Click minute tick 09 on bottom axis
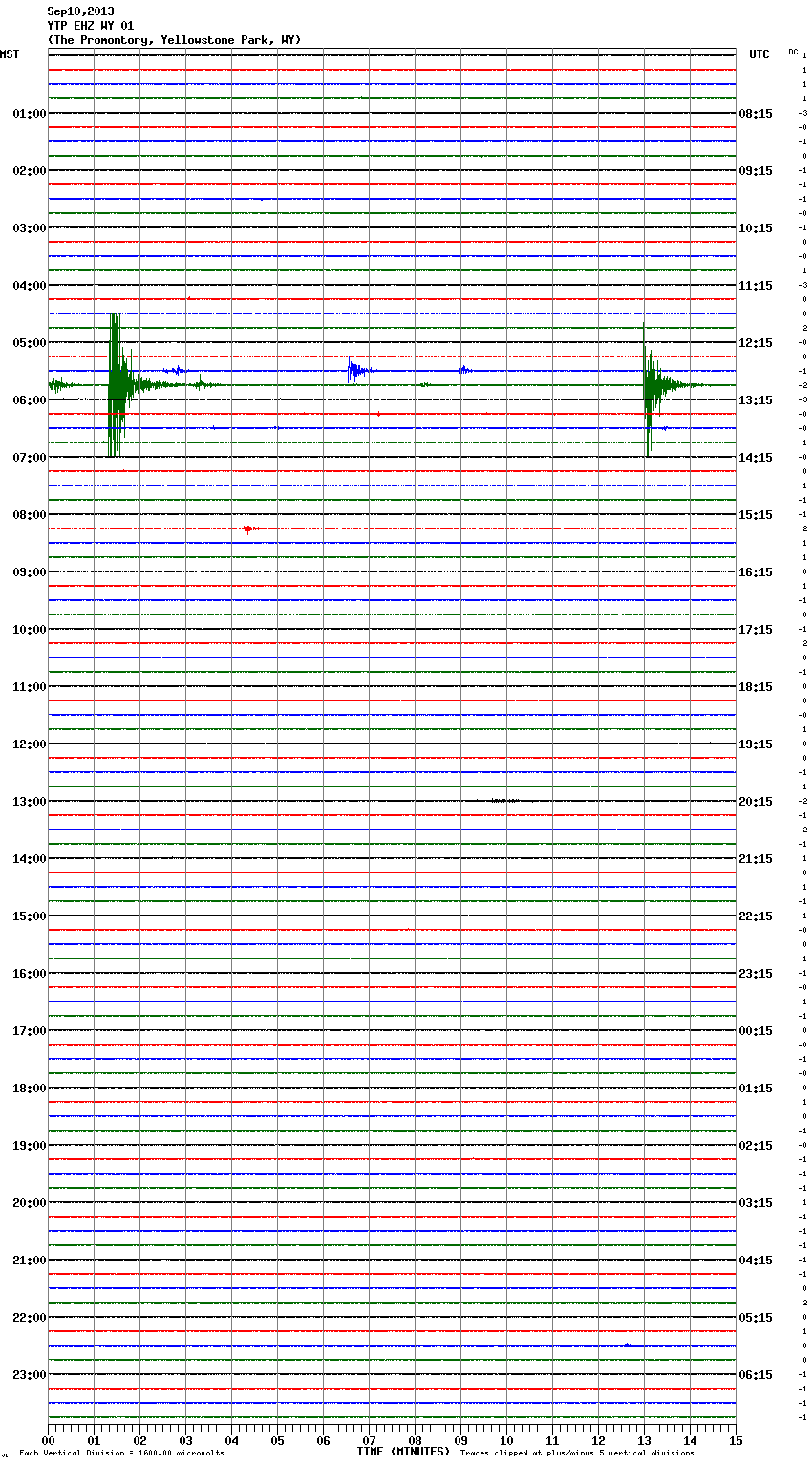Screen dimensions: 812x1466 (460, 1440)
